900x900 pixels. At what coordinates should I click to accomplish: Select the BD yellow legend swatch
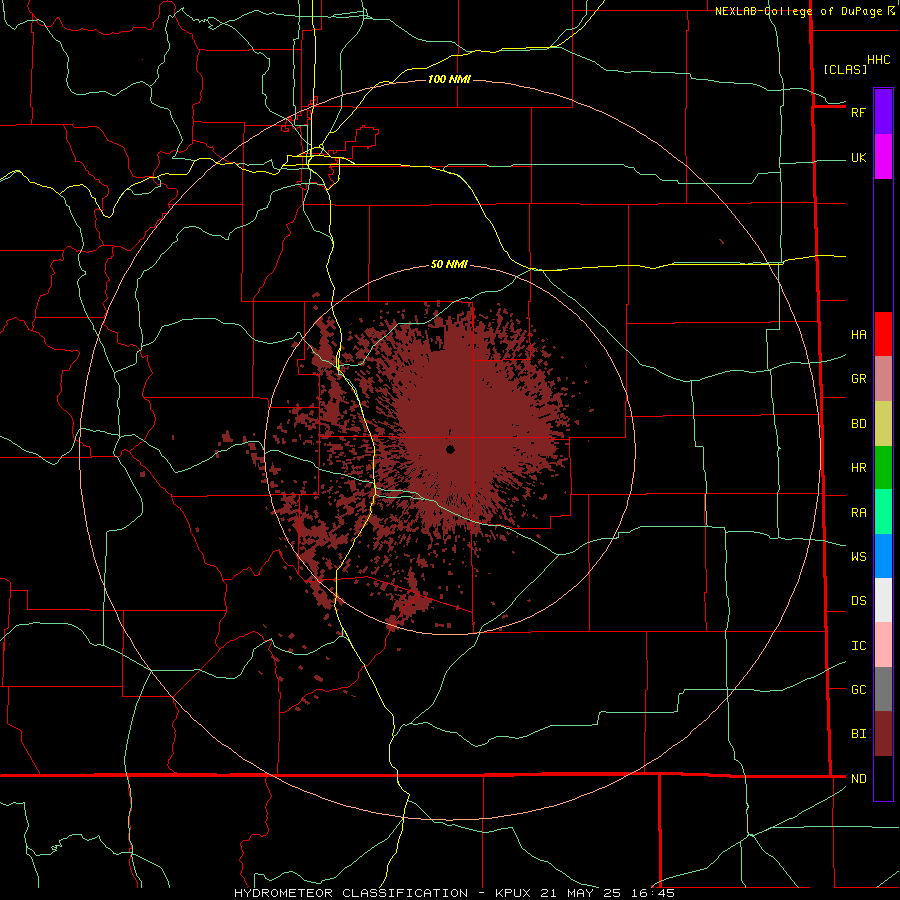[x=883, y=424]
